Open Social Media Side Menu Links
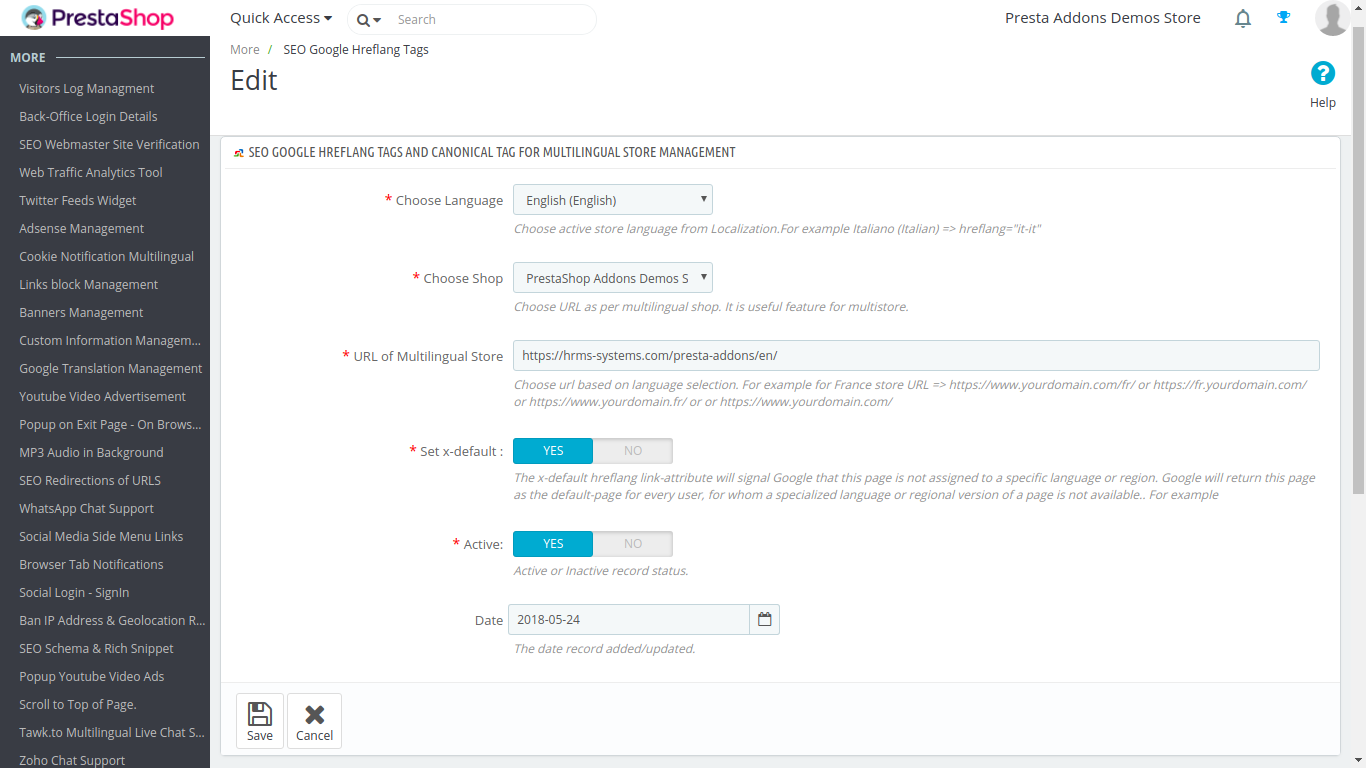1366x768 pixels. (101, 536)
